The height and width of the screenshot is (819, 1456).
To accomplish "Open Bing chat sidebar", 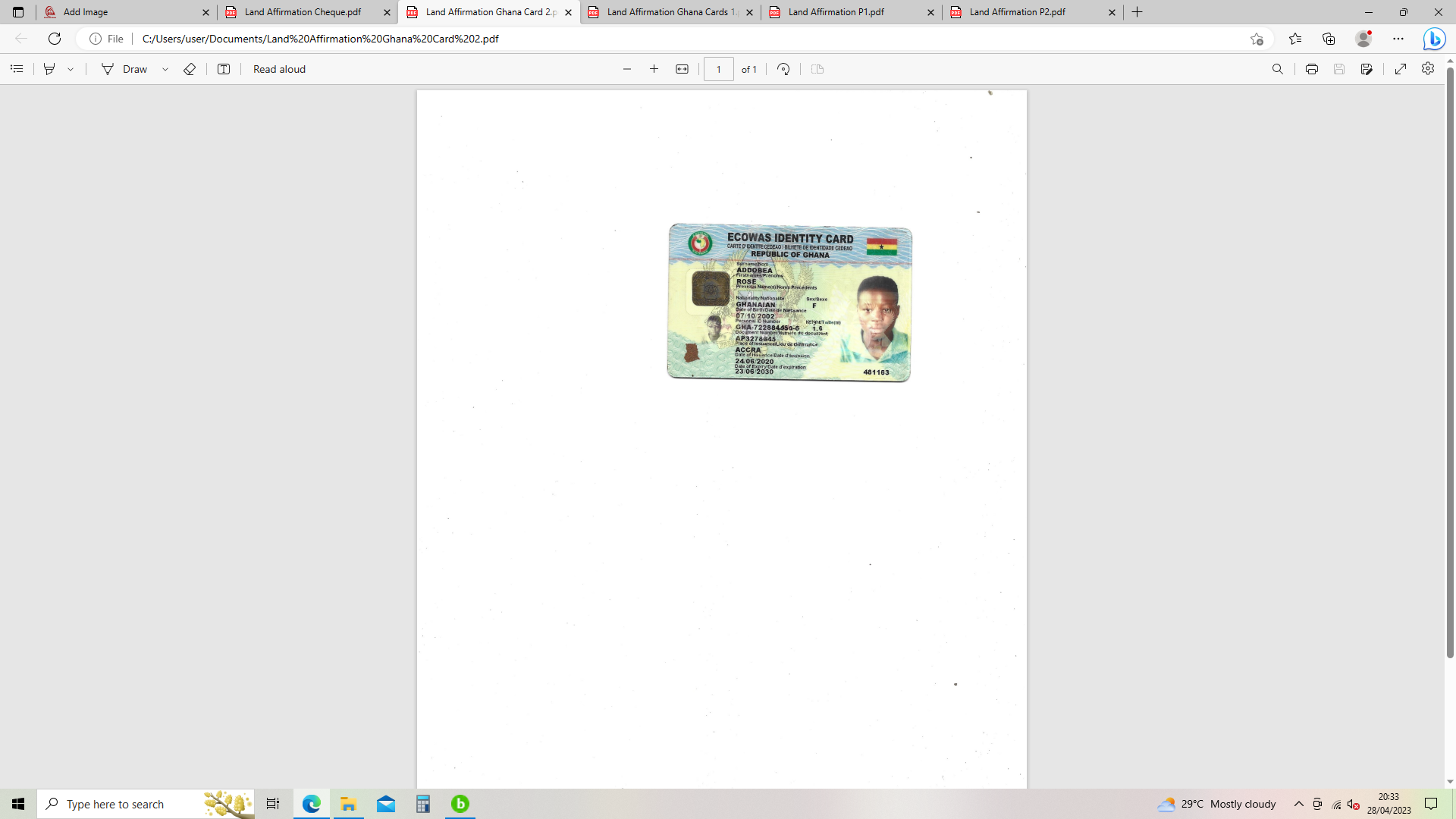I will click(1434, 39).
